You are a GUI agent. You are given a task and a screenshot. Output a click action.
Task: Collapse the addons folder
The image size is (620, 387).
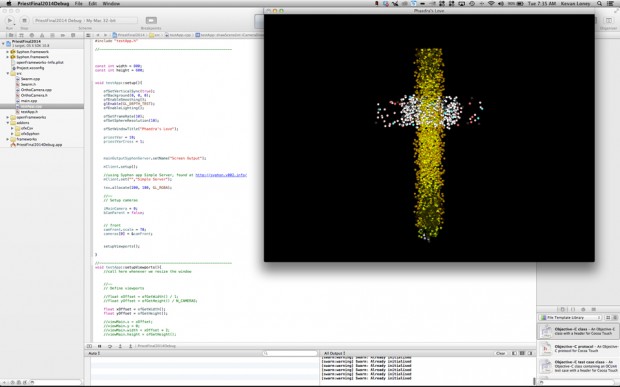[x=8, y=123]
